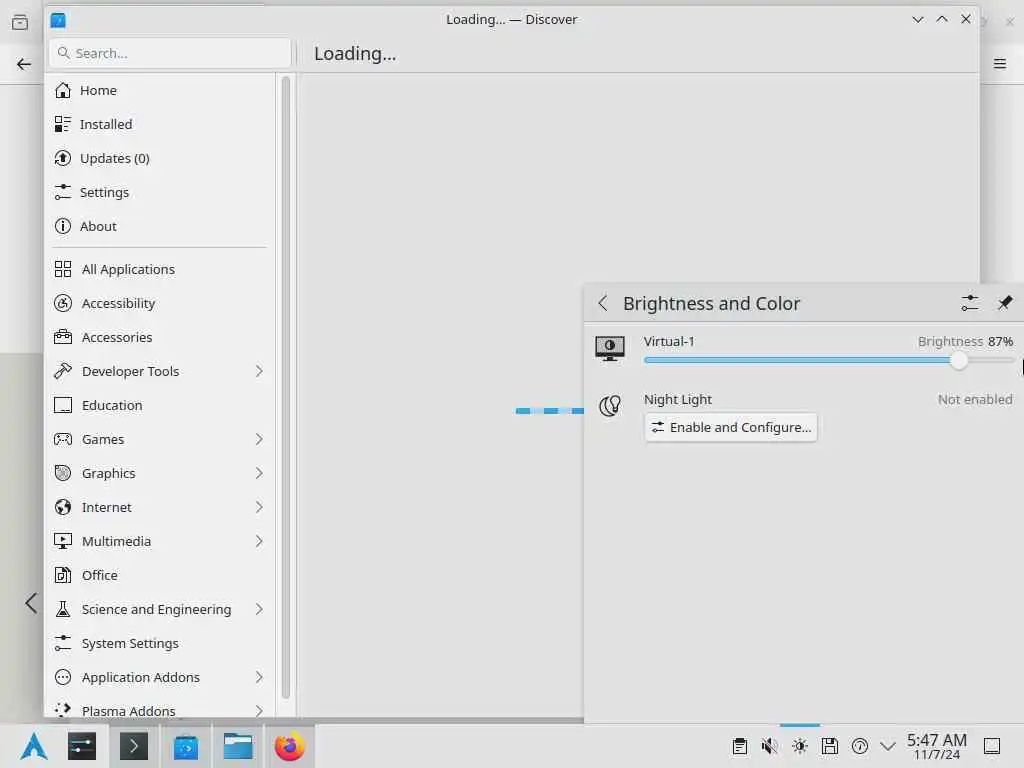
Task: Pin the Brightness and Color popup
Action: [1005, 303]
